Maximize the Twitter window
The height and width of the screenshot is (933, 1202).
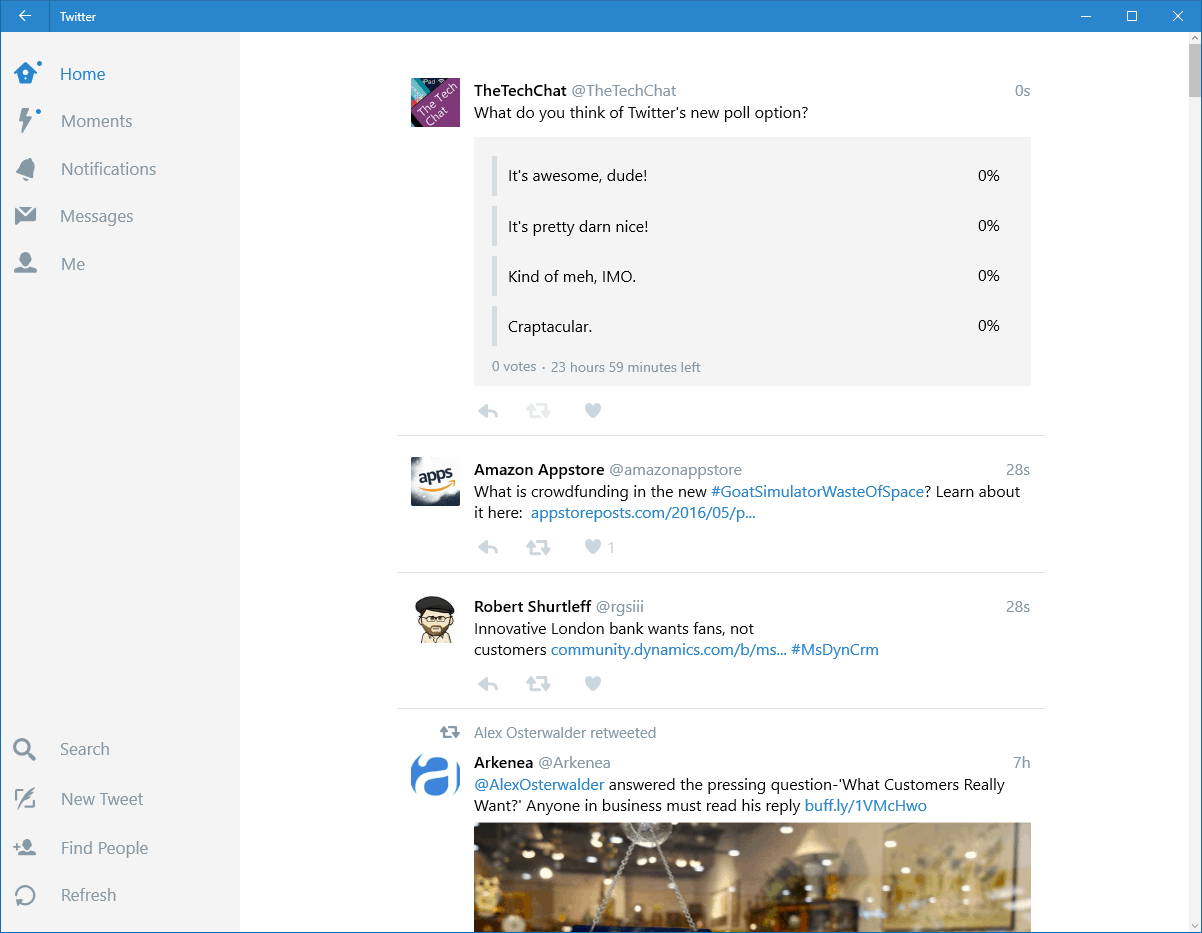tap(1132, 16)
